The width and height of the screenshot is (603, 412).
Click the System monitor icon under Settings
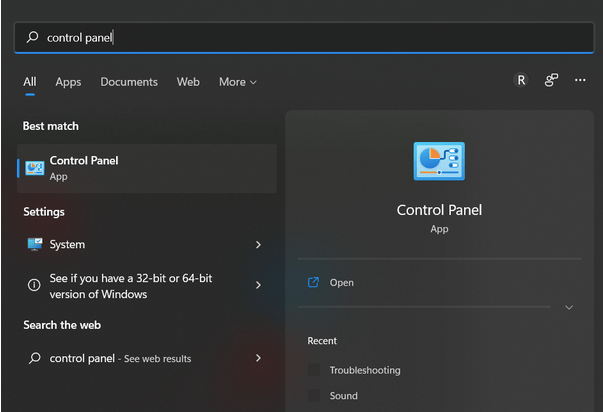pyautogui.click(x=35, y=244)
